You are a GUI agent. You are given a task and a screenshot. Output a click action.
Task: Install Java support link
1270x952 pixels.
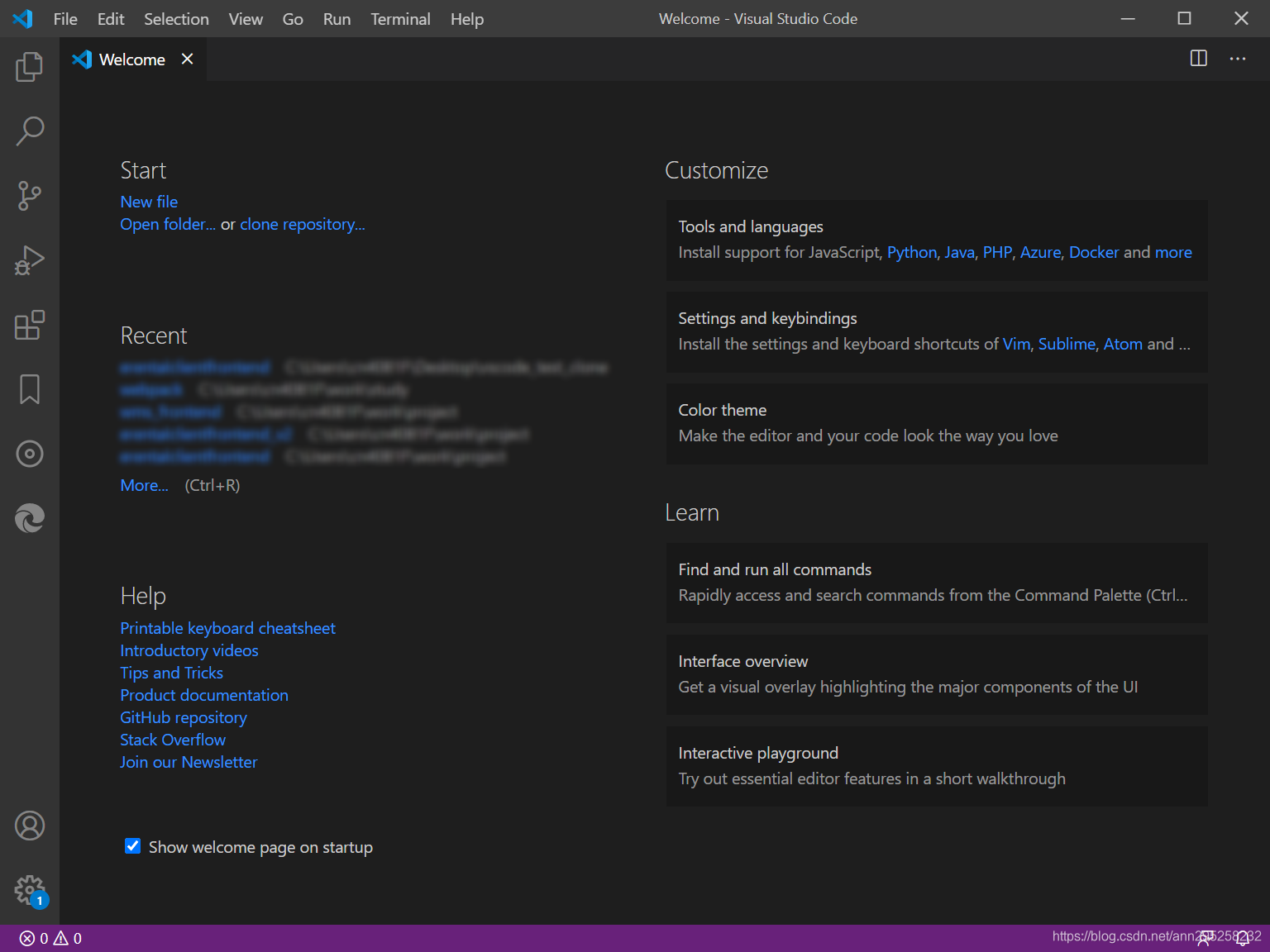pos(960,252)
